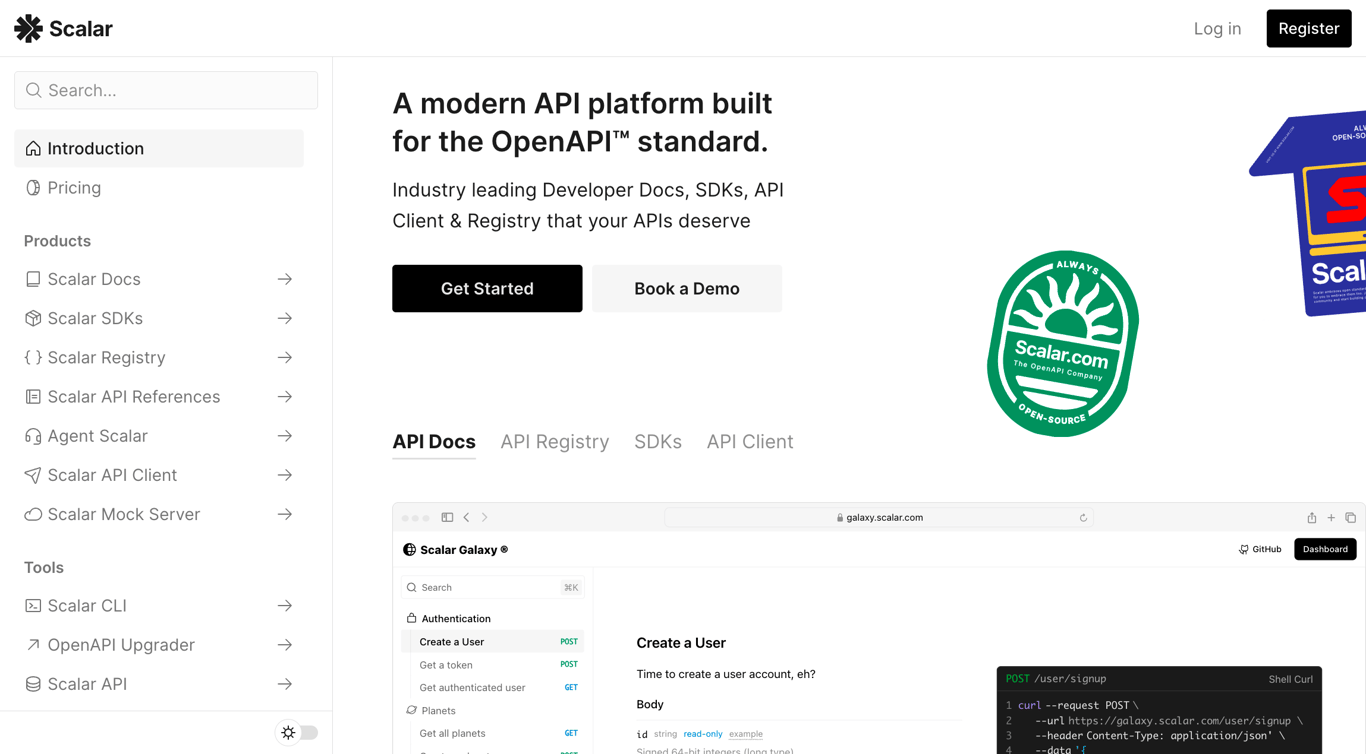Switch to the API Registry tab

(x=555, y=441)
